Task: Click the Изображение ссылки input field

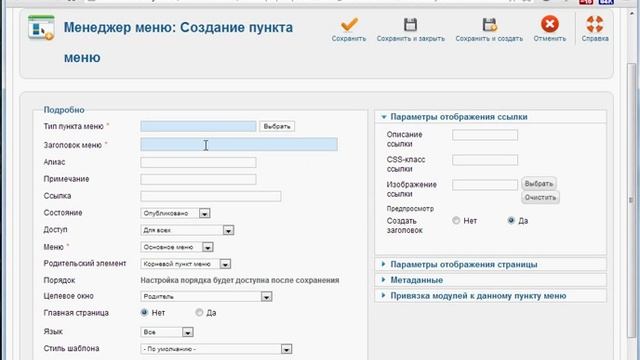Action: click(485, 185)
